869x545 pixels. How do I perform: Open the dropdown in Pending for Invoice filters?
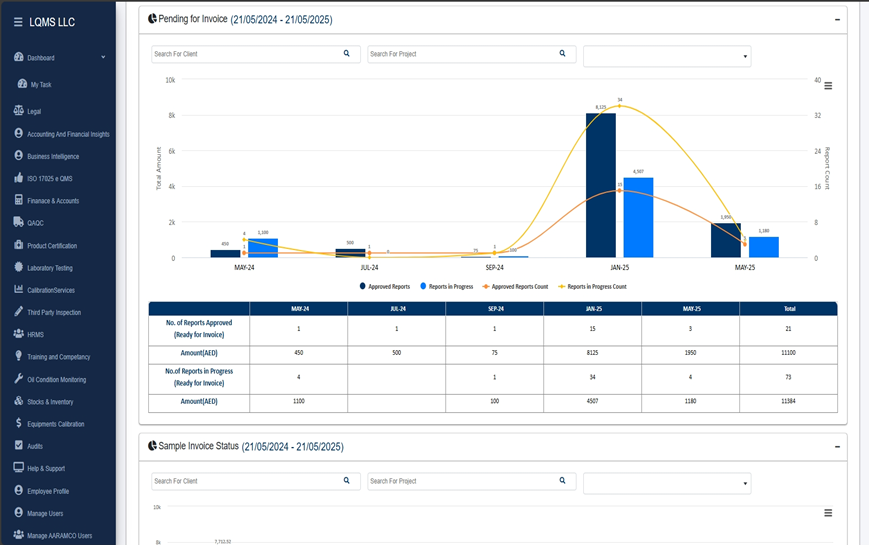[667, 57]
